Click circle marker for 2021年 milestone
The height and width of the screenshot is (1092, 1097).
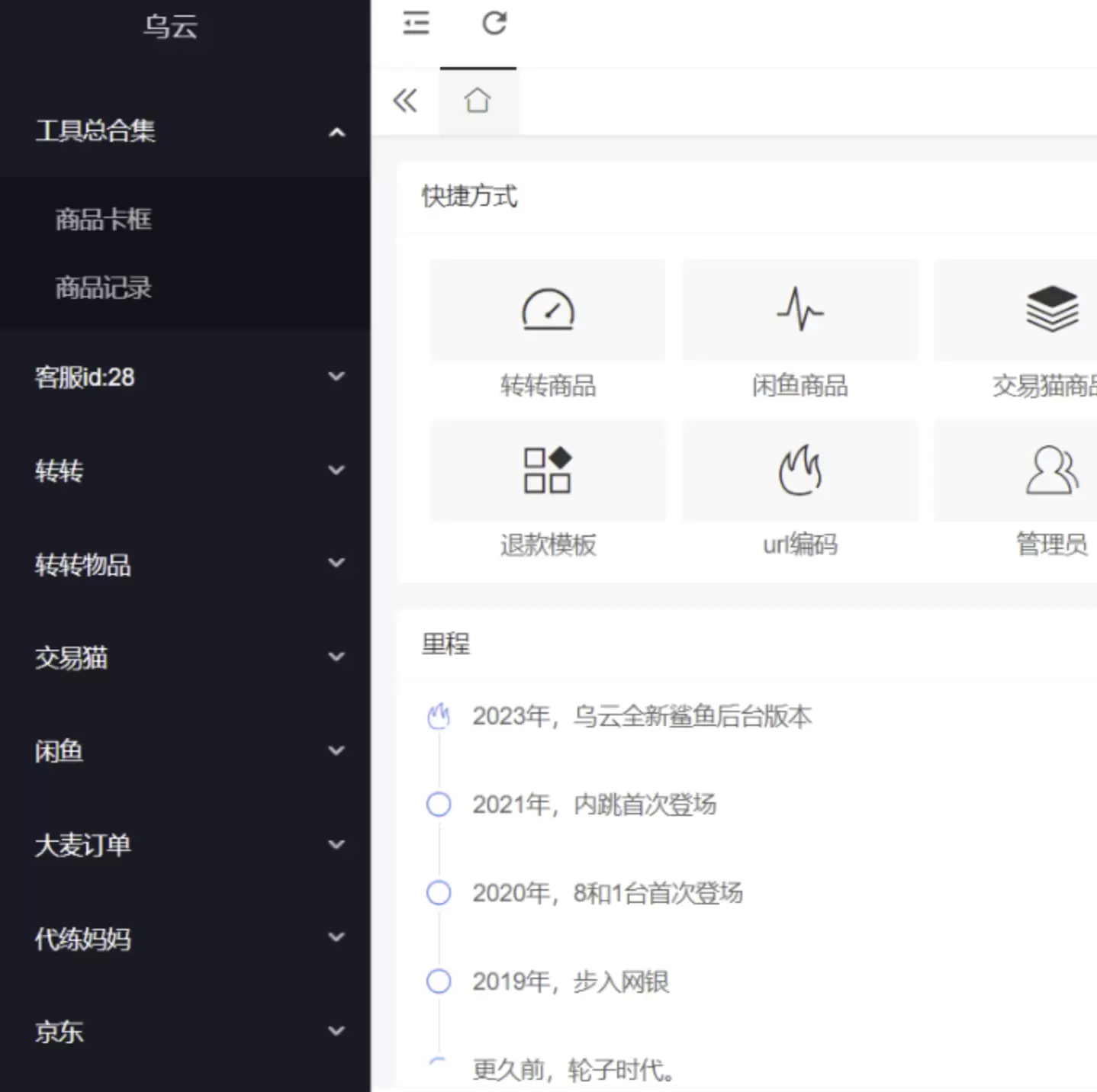coord(439,805)
